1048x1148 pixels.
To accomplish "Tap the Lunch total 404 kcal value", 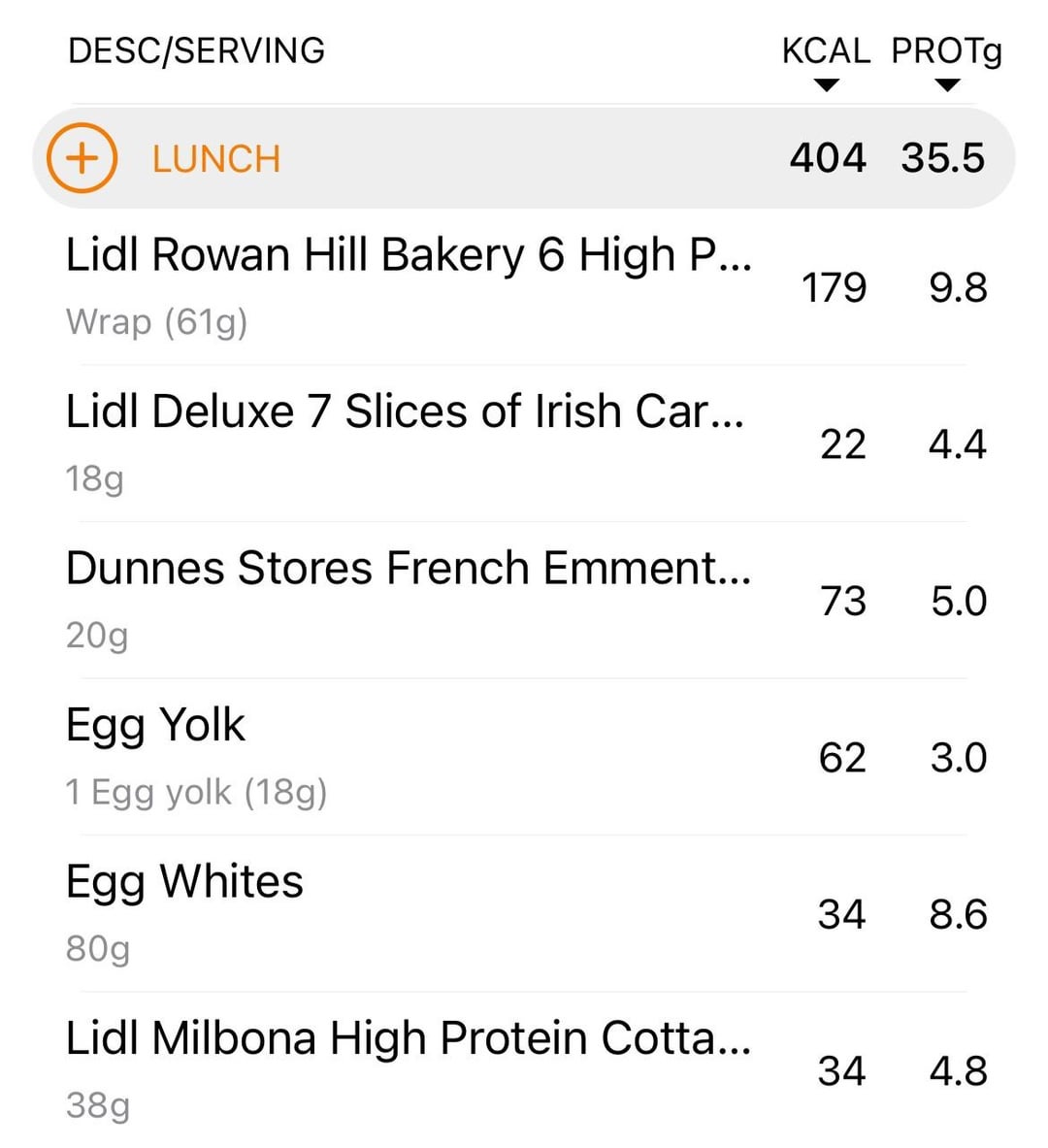I will [x=827, y=158].
